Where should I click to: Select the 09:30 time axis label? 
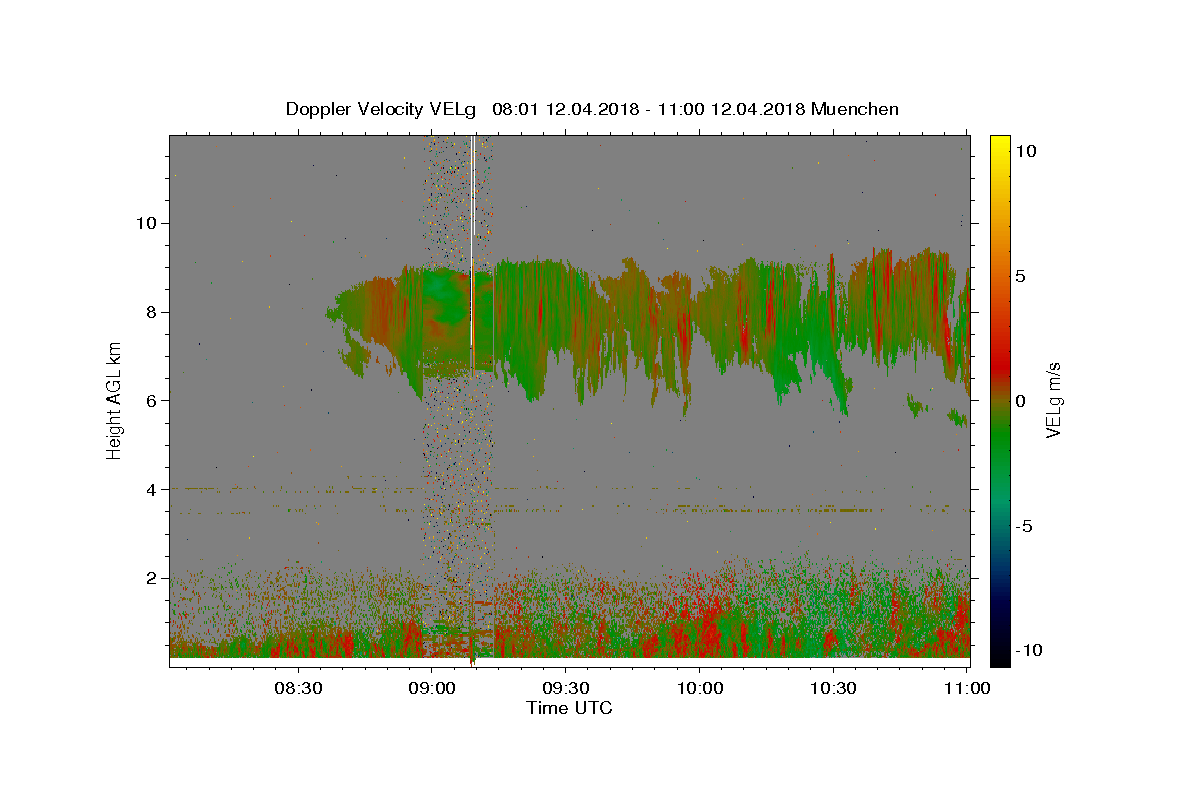pyautogui.click(x=566, y=688)
